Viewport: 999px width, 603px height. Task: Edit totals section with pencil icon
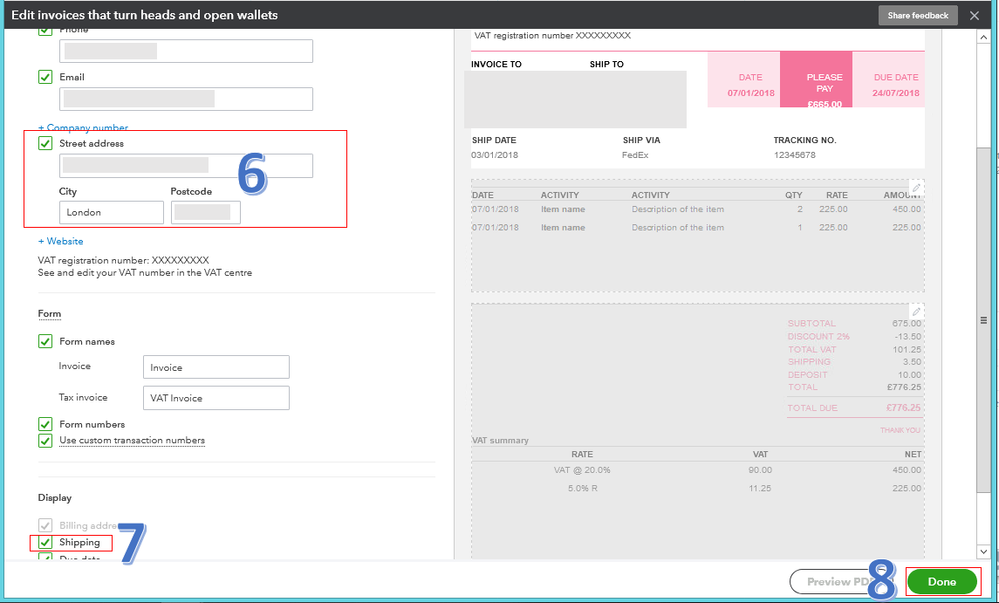[x=916, y=312]
